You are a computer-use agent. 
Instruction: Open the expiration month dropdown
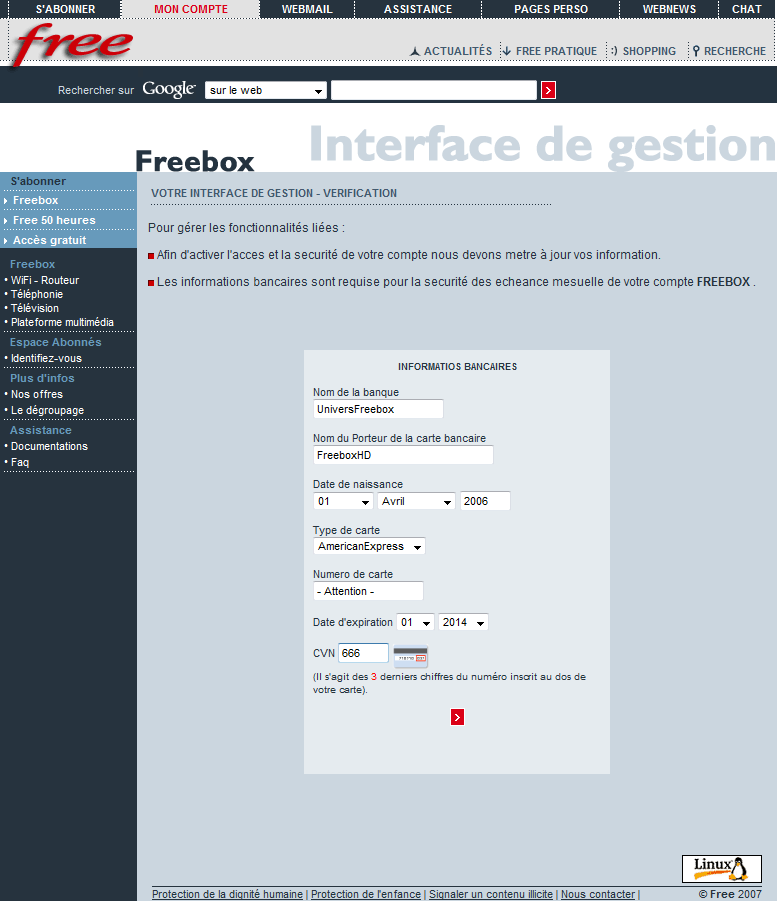[x=415, y=622]
